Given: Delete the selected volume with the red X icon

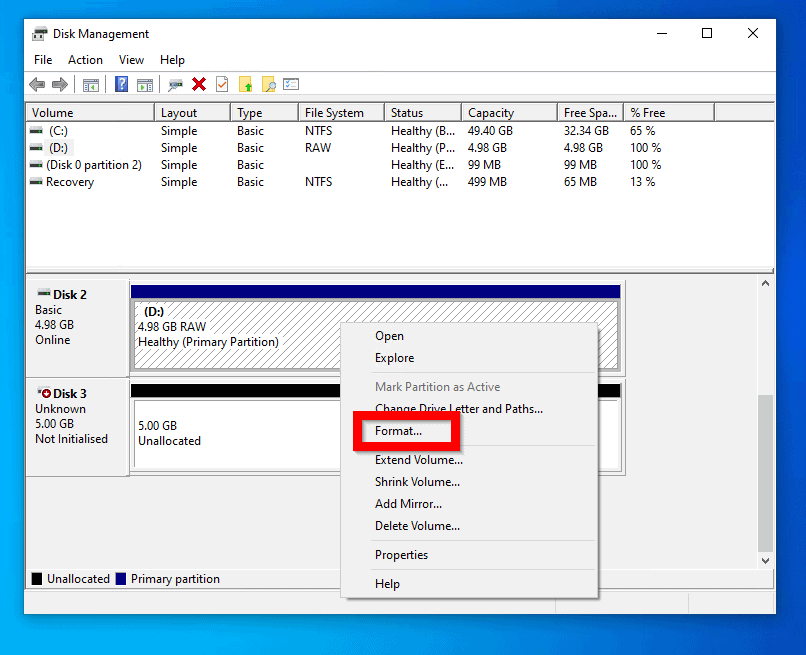Looking at the screenshot, I should (x=198, y=84).
